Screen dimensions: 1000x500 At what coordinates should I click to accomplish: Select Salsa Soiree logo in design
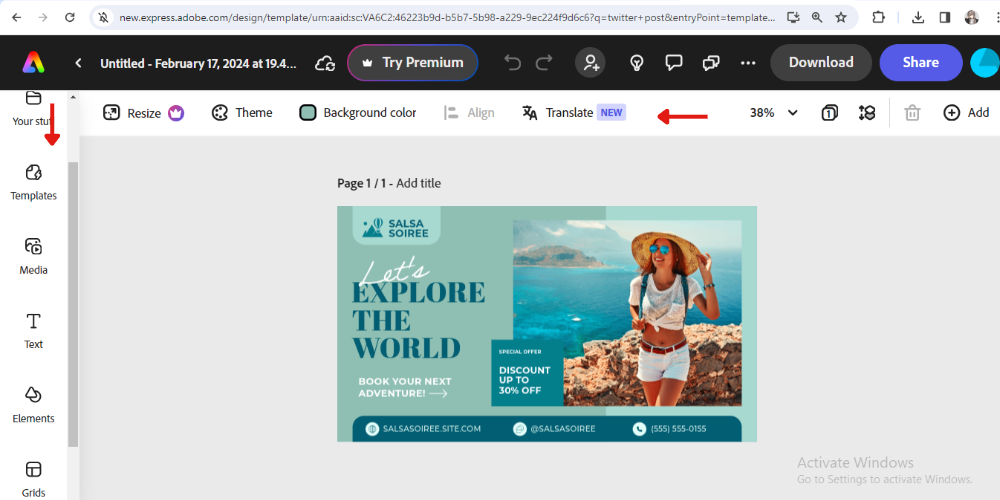396,228
